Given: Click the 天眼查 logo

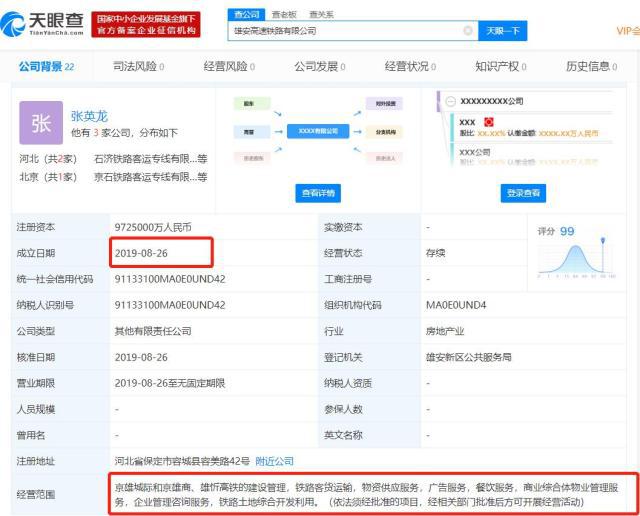Looking at the screenshot, I should pos(42,24).
